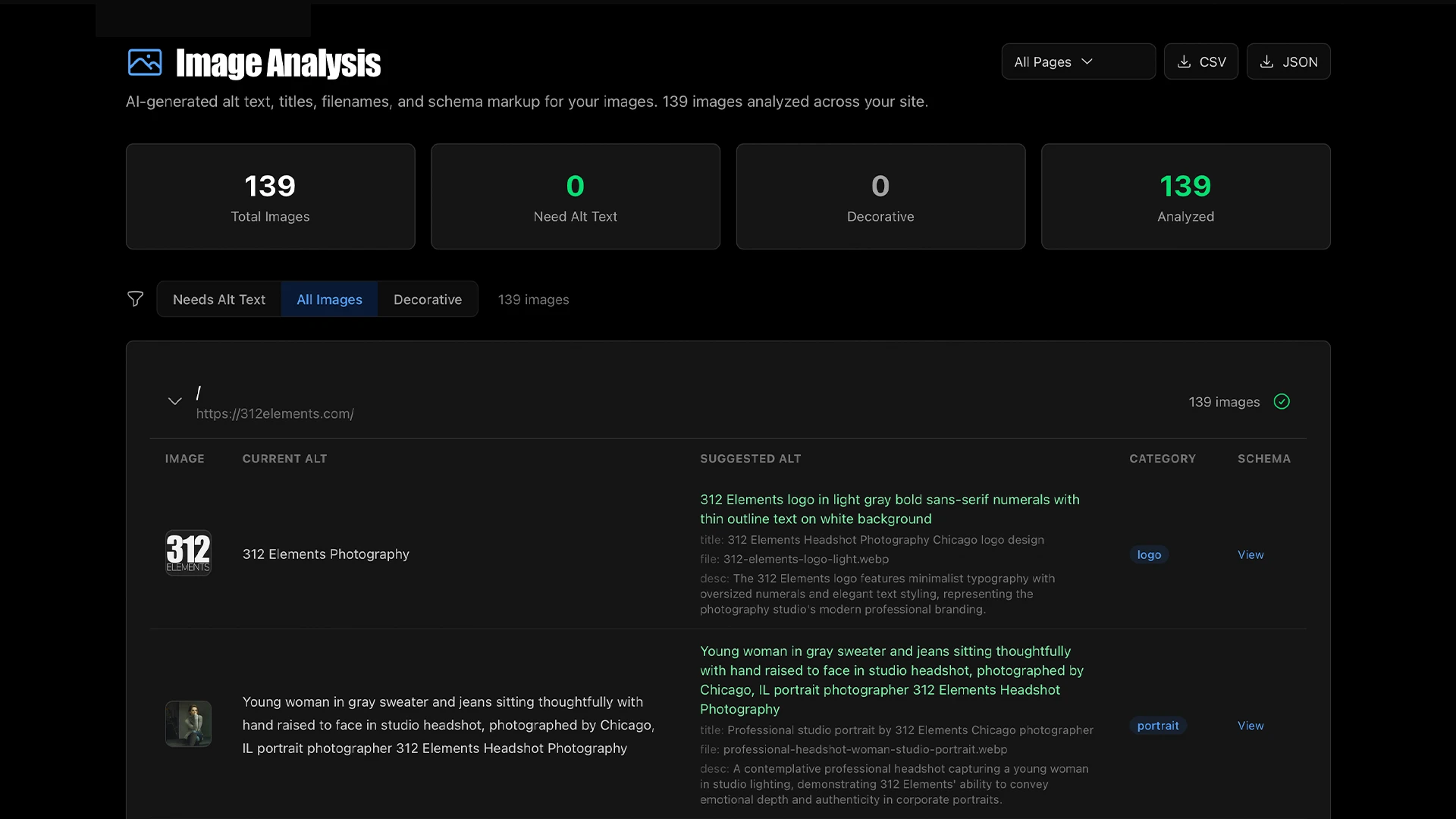Collapse the root page section chevron
Viewport: 1456px width, 819px height.
click(175, 401)
